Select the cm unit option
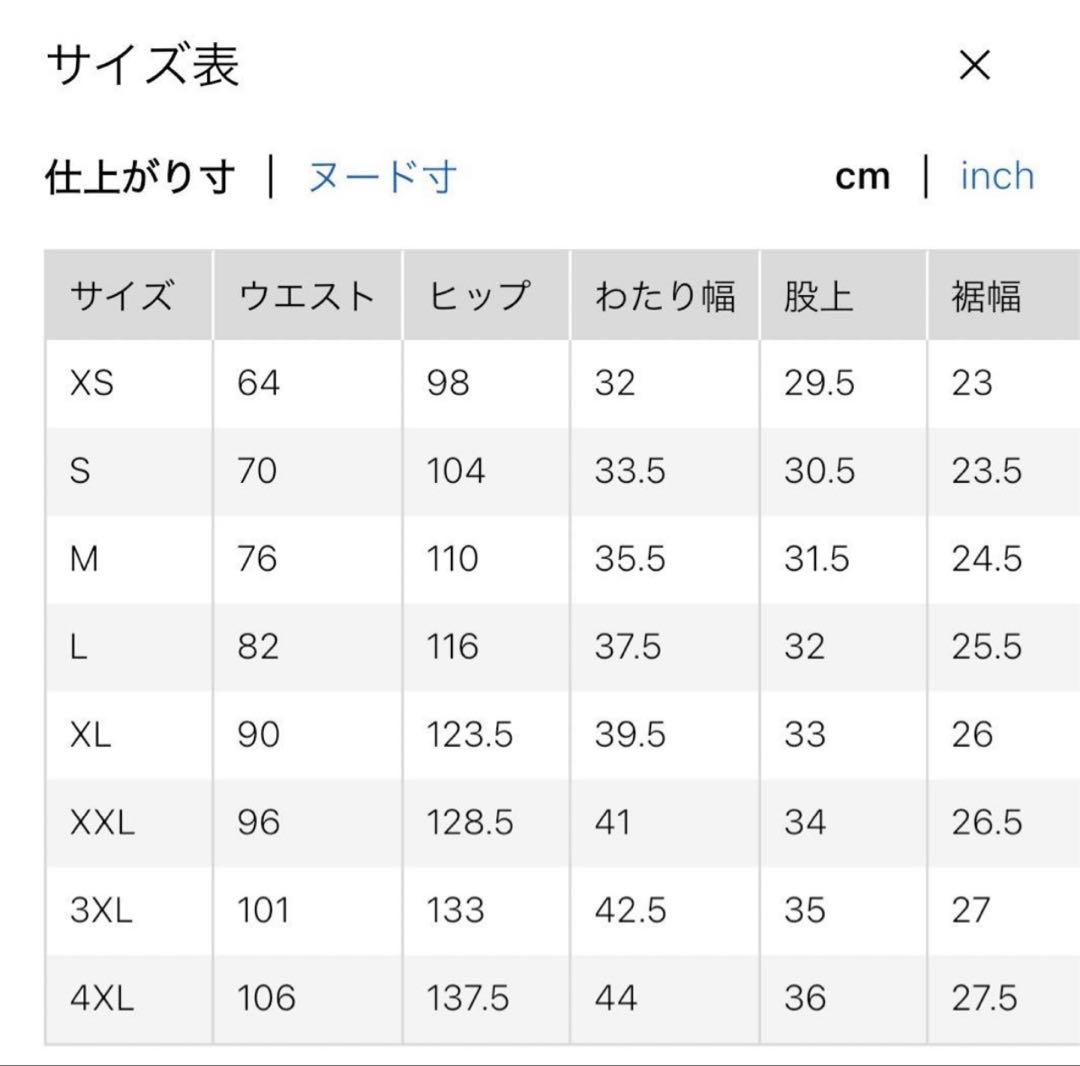1080x1066 pixels. (x=864, y=175)
